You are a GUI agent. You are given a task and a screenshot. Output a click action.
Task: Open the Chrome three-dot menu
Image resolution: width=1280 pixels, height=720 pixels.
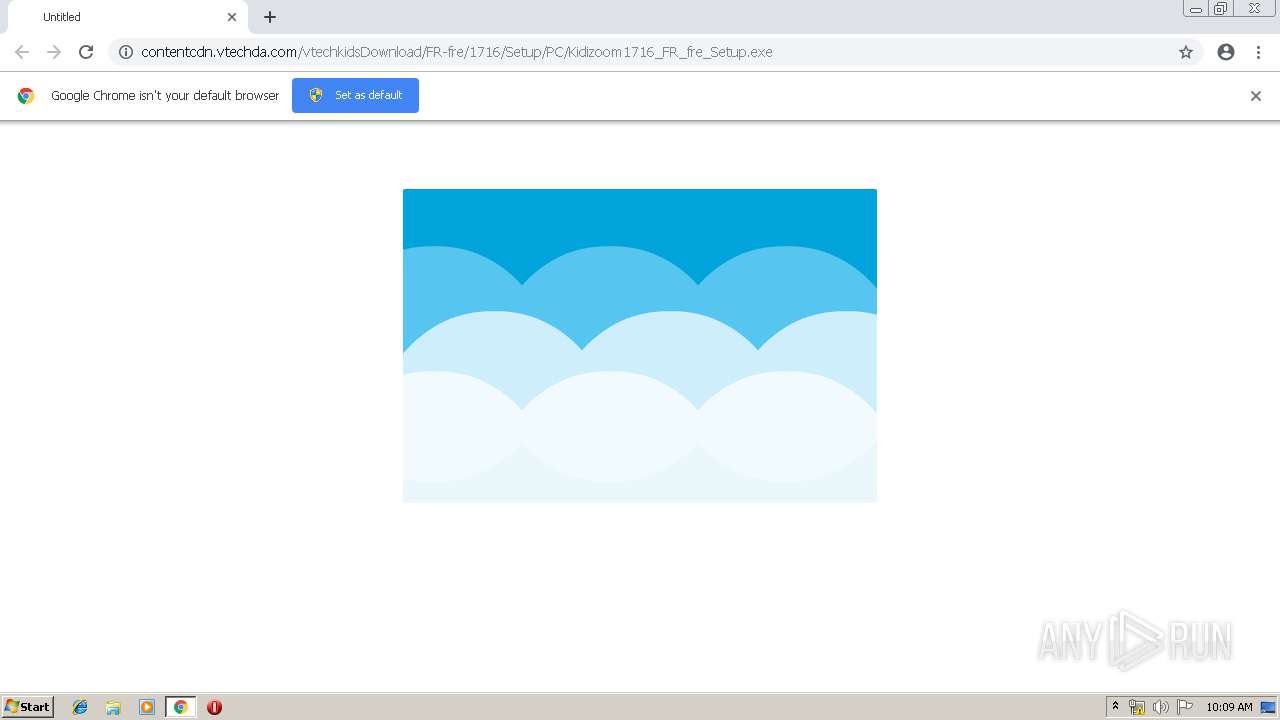[x=1258, y=52]
